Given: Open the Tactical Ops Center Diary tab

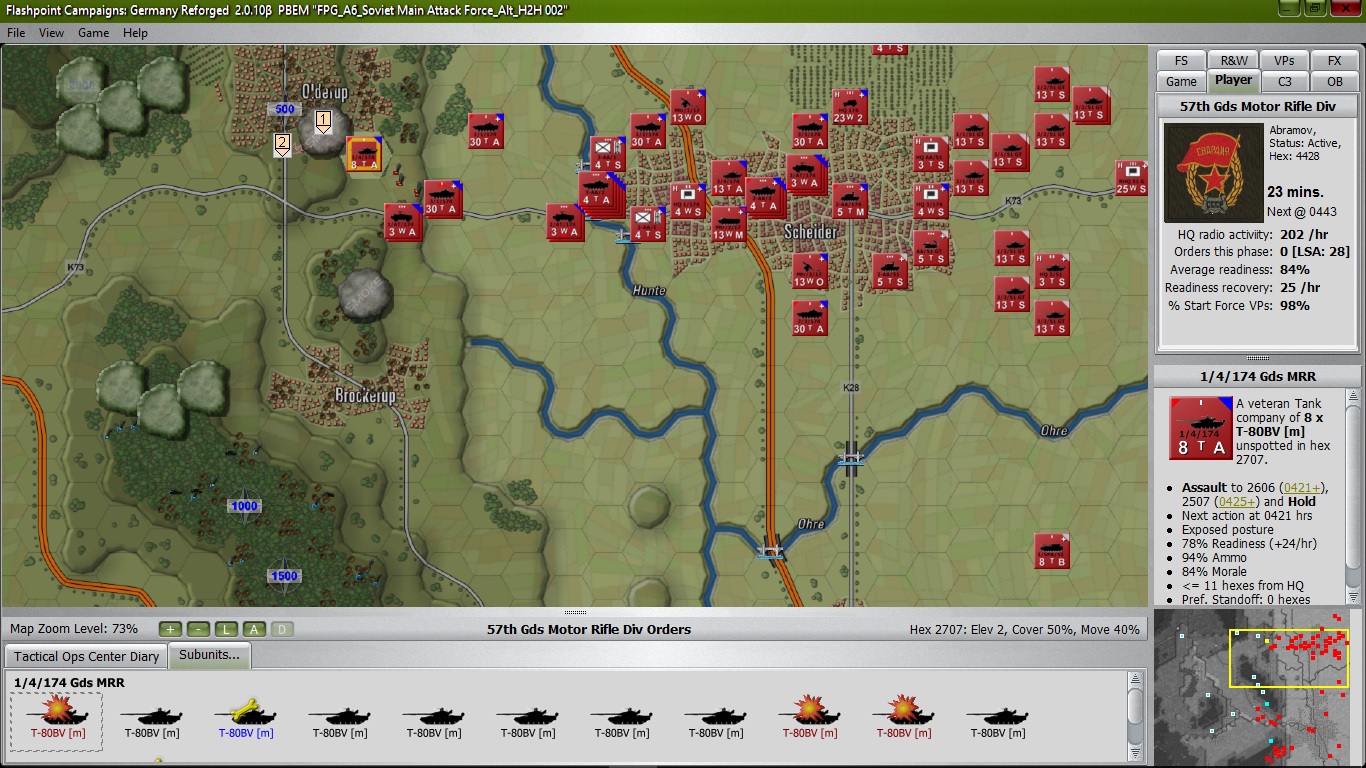Looking at the screenshot, I should 87,656.
